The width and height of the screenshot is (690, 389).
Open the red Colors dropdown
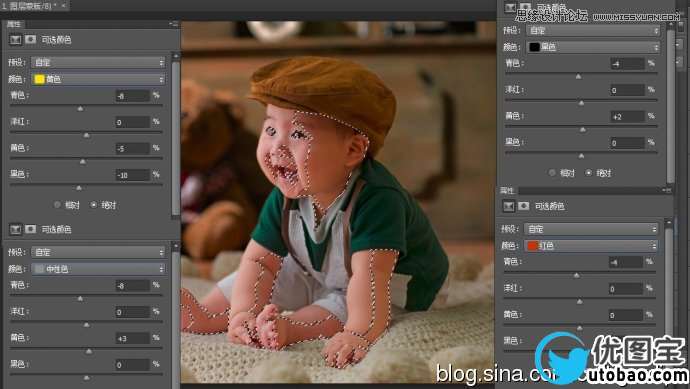[x=591, y=246]
